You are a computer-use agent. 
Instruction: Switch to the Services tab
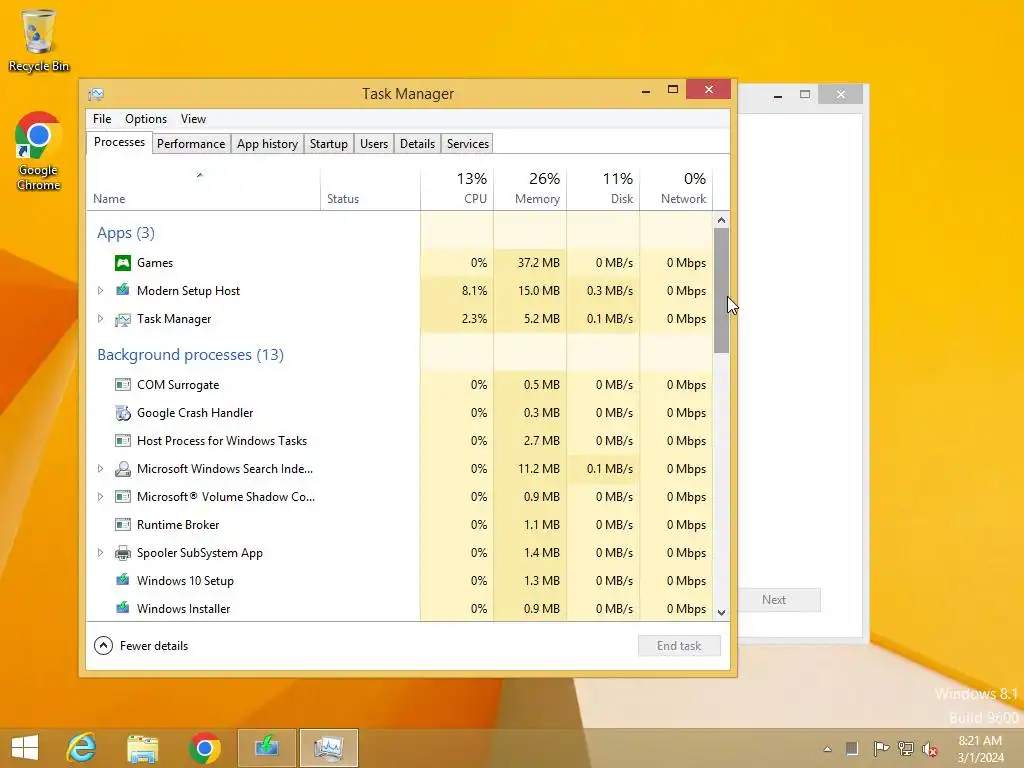click(468, 144)
